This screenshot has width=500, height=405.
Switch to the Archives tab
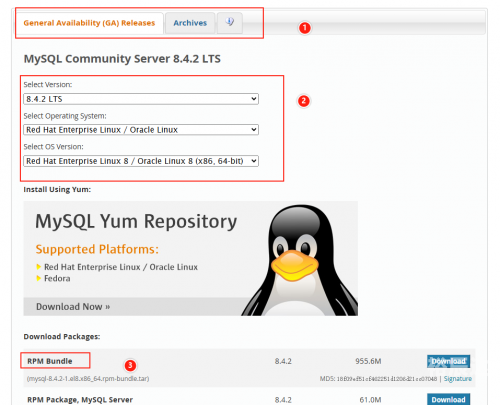pos(190,23)
